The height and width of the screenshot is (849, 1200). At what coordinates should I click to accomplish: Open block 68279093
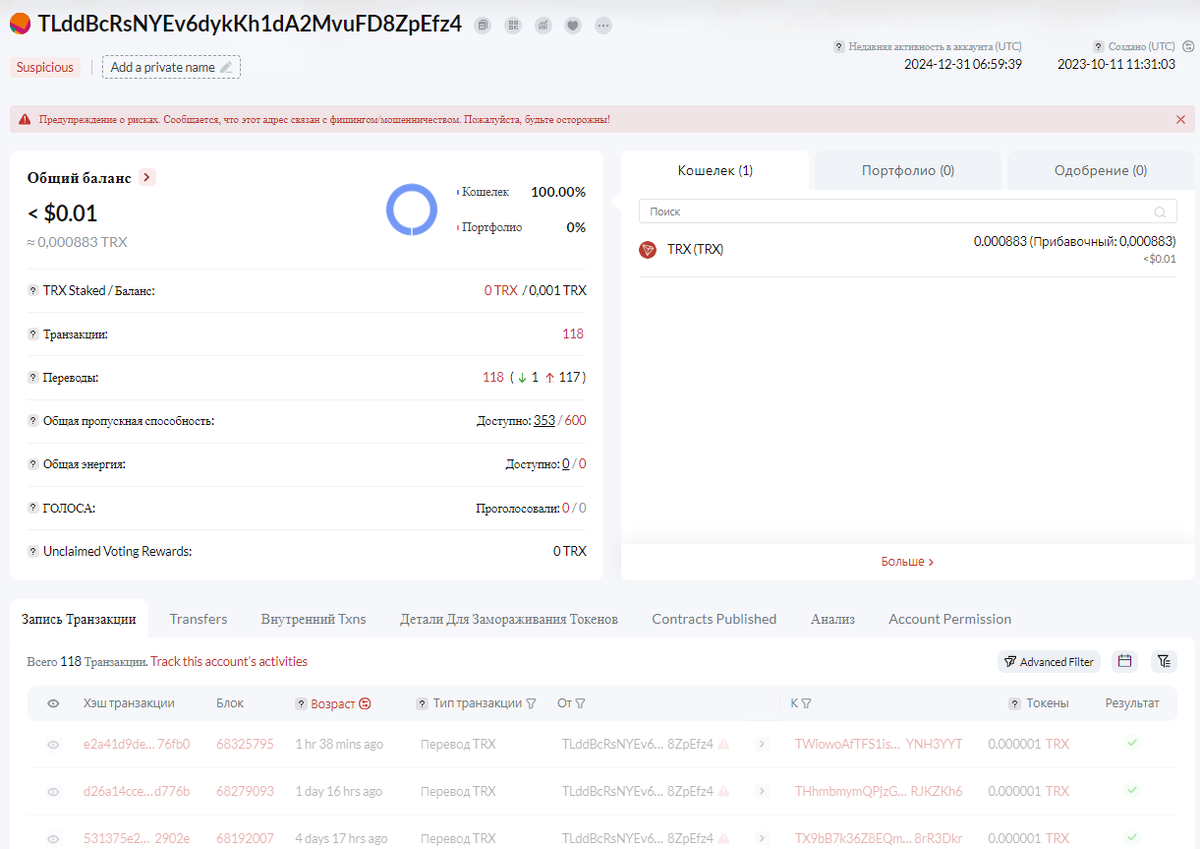tap(244, 792)
